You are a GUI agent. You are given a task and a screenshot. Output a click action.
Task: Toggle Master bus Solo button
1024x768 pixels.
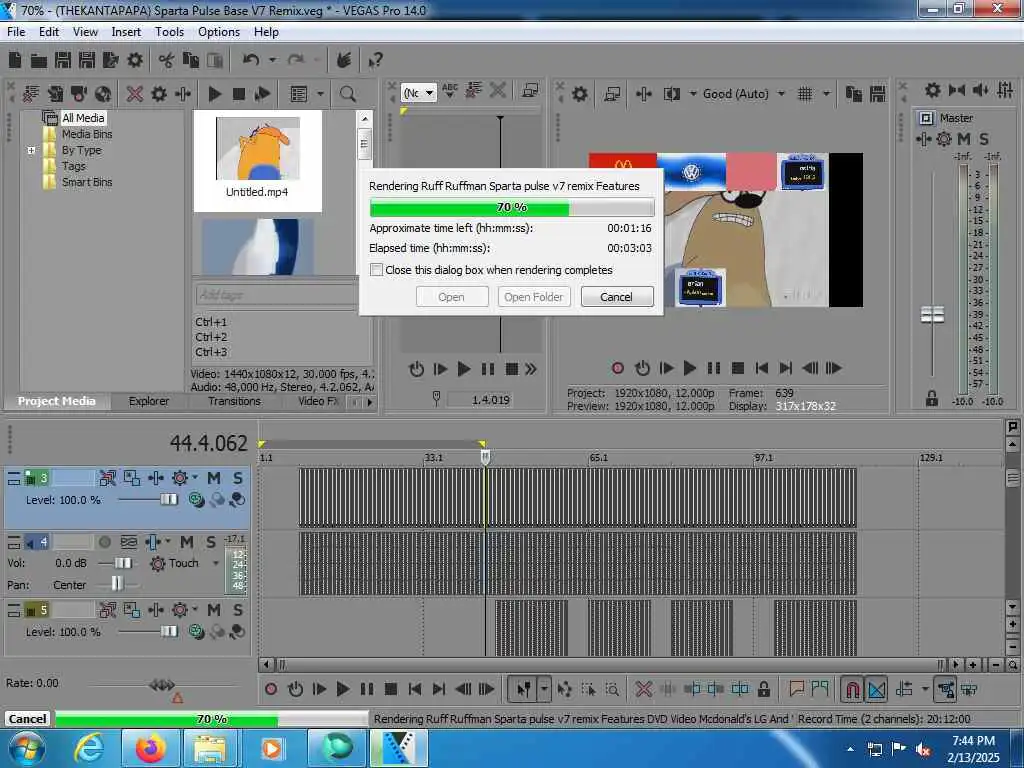coord(984,138)
